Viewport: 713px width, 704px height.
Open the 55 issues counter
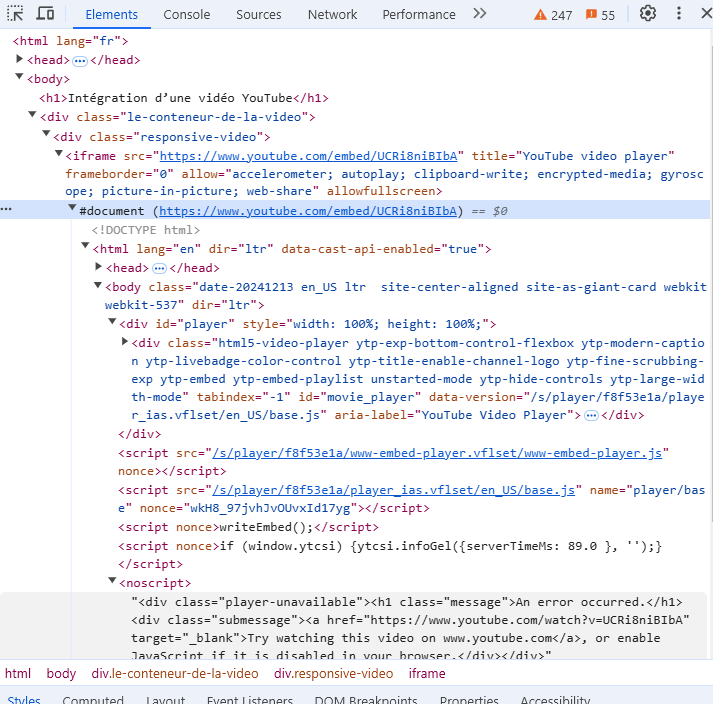tap(600, 15)
